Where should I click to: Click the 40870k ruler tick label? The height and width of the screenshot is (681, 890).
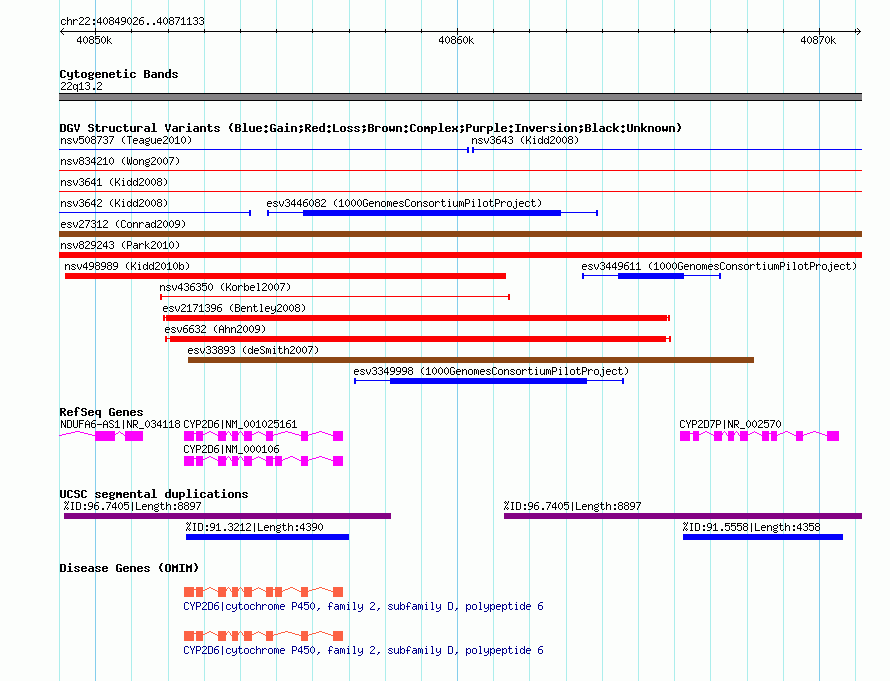click(818, 40)
